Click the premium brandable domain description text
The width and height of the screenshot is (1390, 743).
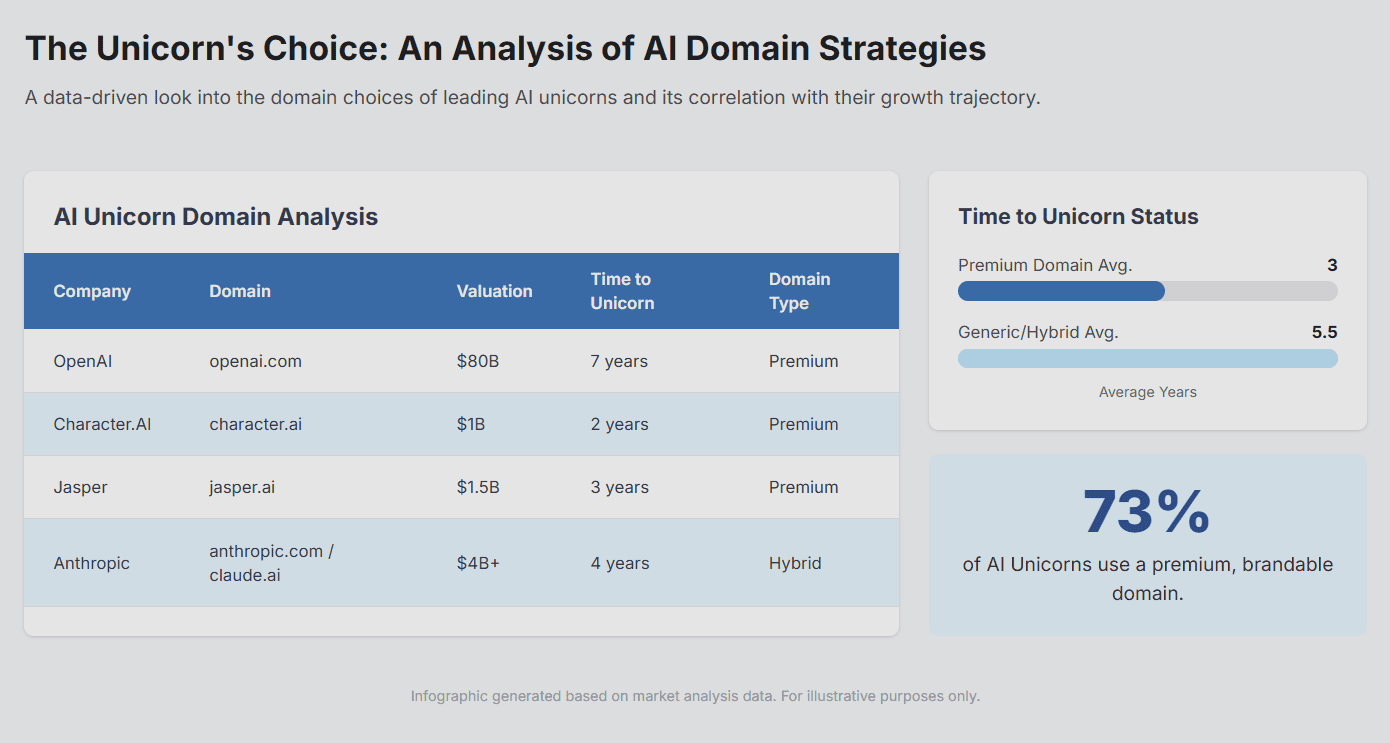(1148, 579)
